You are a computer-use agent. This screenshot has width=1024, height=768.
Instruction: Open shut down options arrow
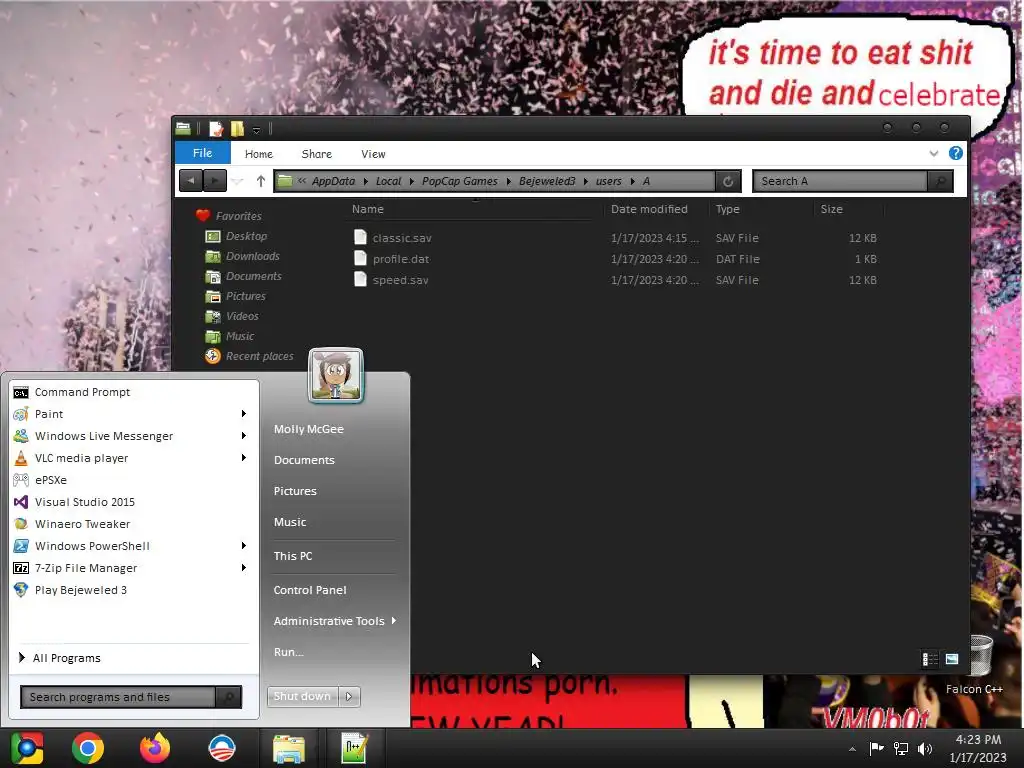349,696
